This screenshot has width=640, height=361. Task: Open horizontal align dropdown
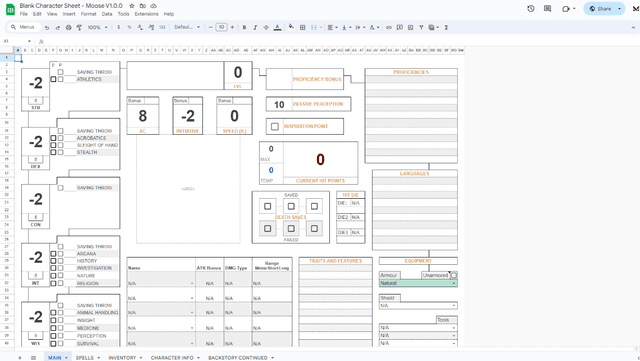click(333, 27)
